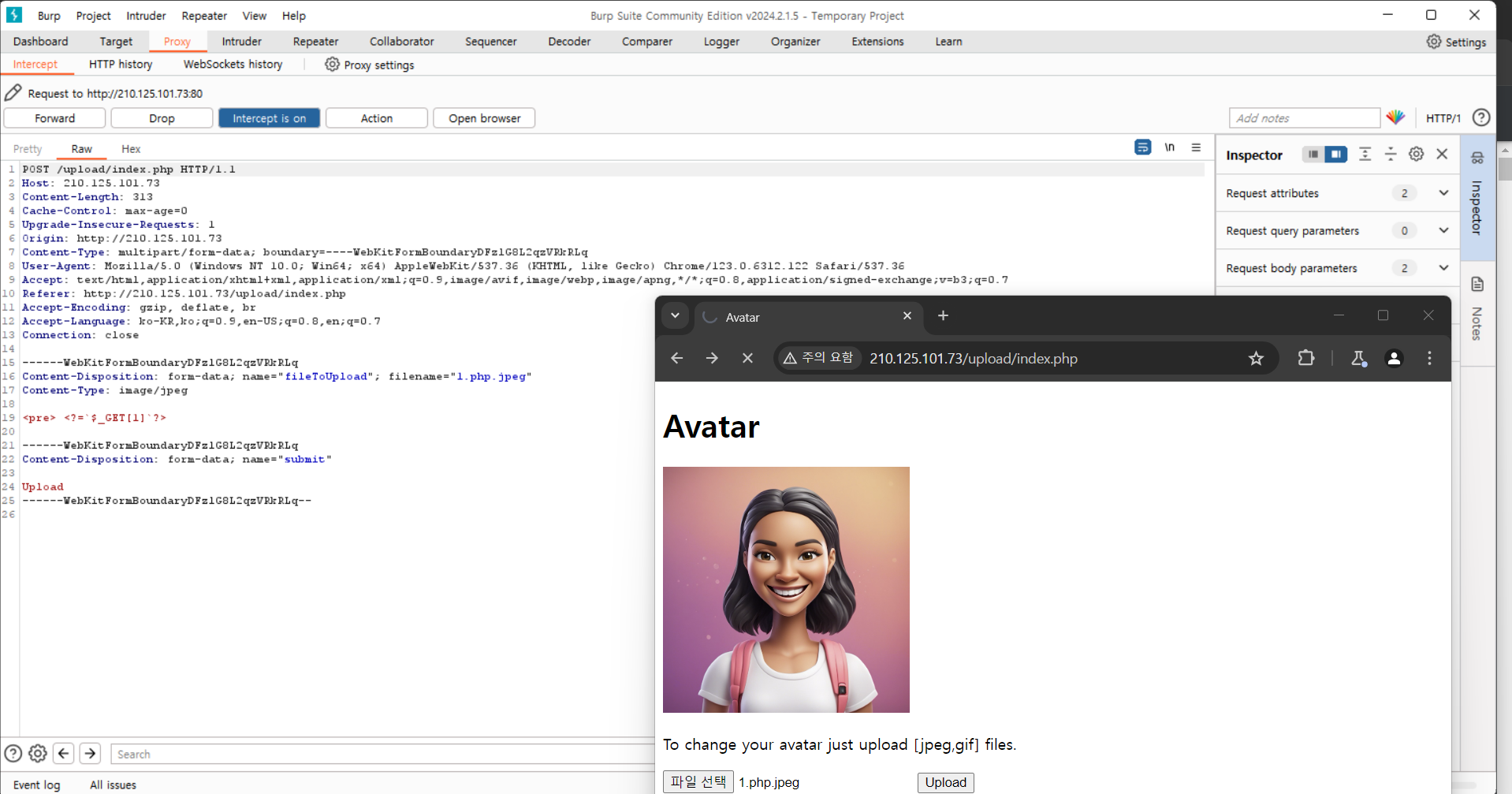
Task: Click the Inspector expand all sections icon
Action: pos(1365,155)
